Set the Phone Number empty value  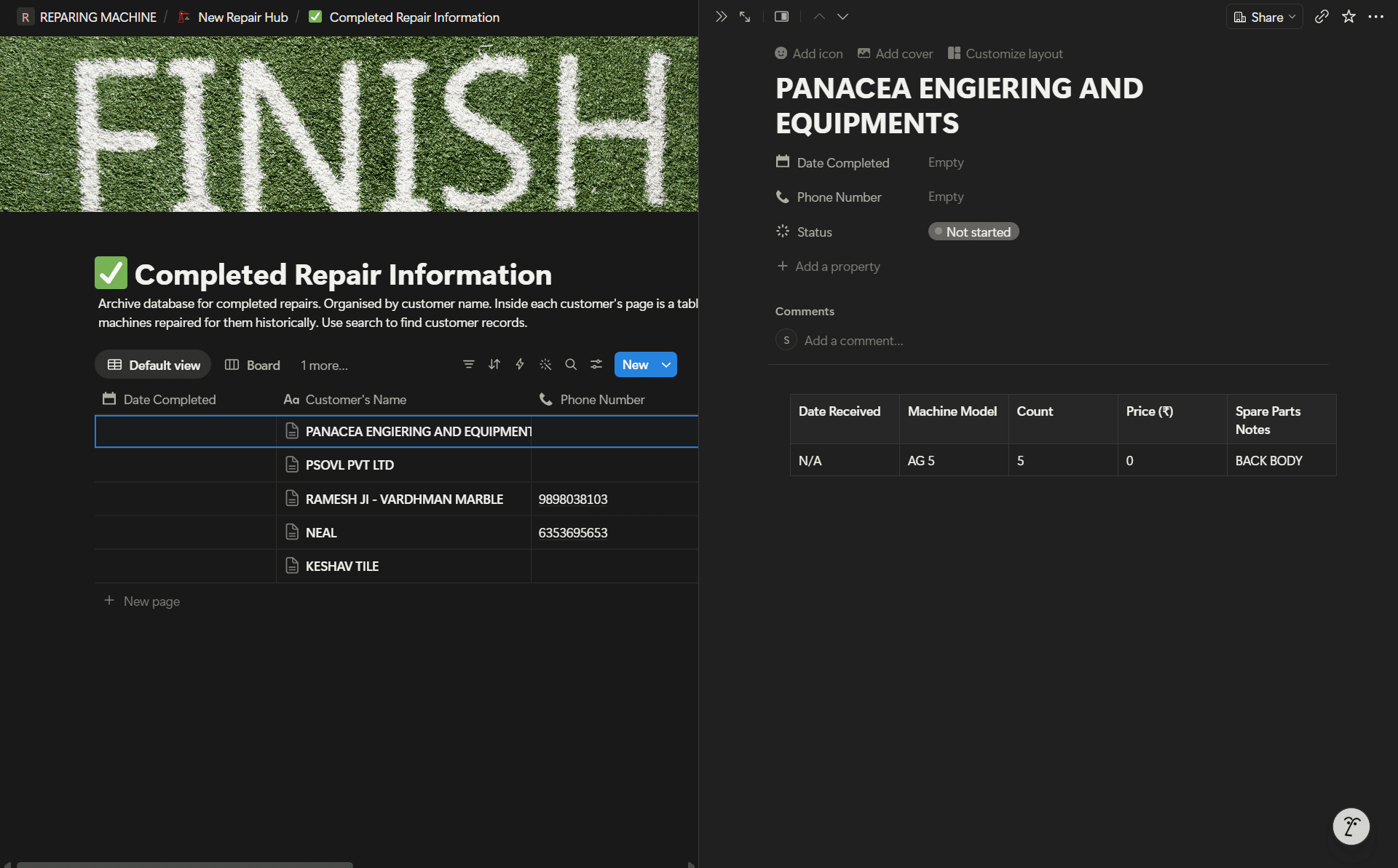pos(945,197)
